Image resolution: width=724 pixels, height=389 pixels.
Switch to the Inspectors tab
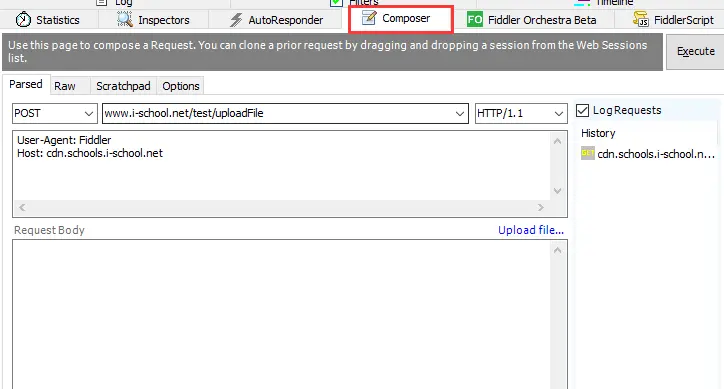(153, 20)
